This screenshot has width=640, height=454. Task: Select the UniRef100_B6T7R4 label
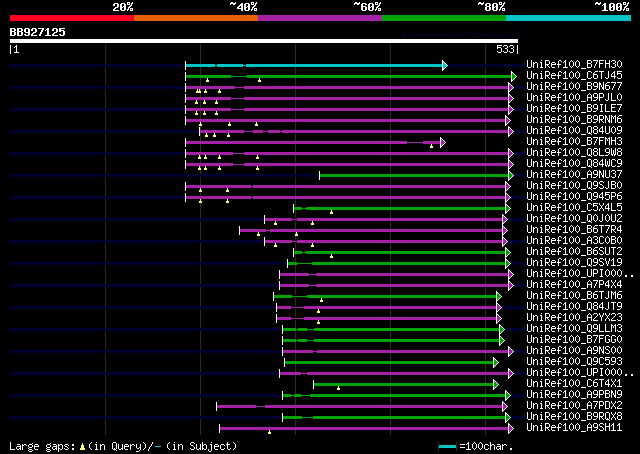pyautogui.click(x=574, y=229)
